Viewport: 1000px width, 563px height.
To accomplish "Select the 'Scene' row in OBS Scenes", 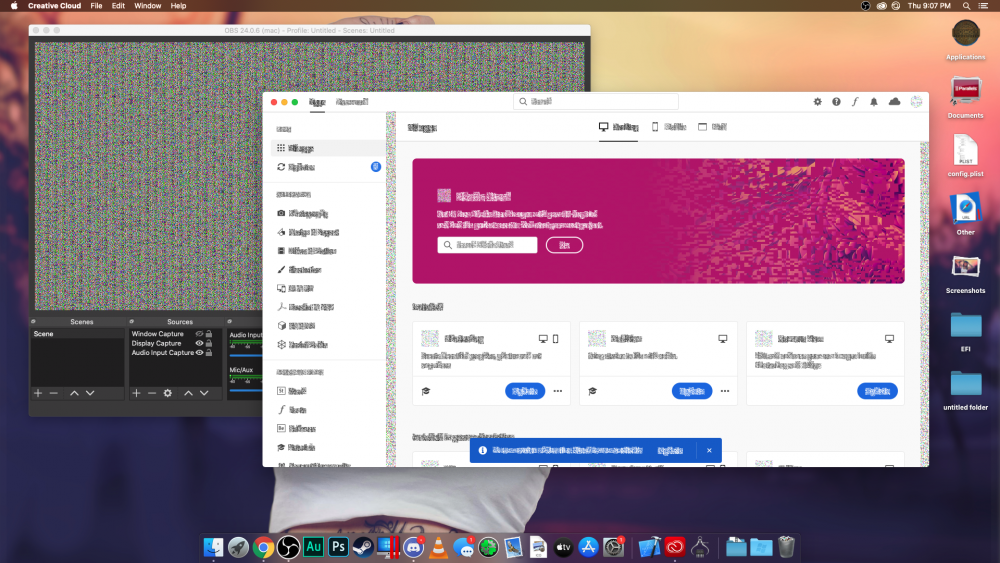I will pos(77,334).
